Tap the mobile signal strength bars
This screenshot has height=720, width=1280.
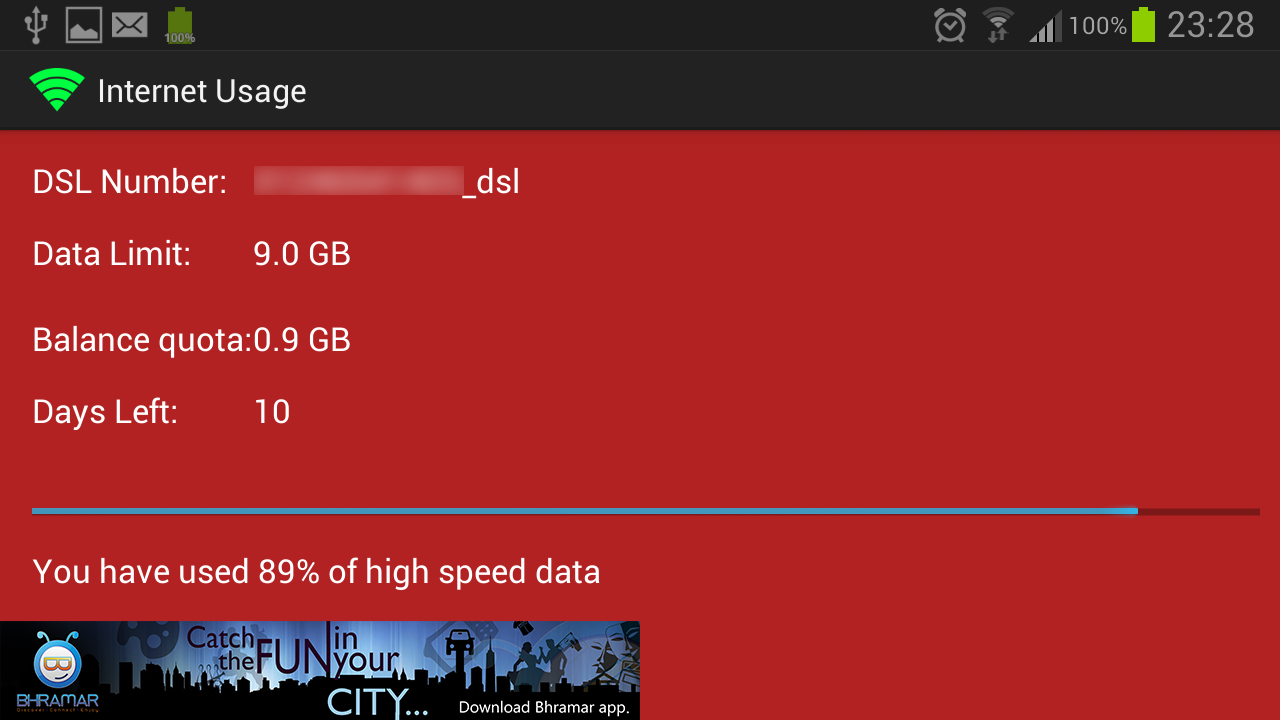point(1045,27)
